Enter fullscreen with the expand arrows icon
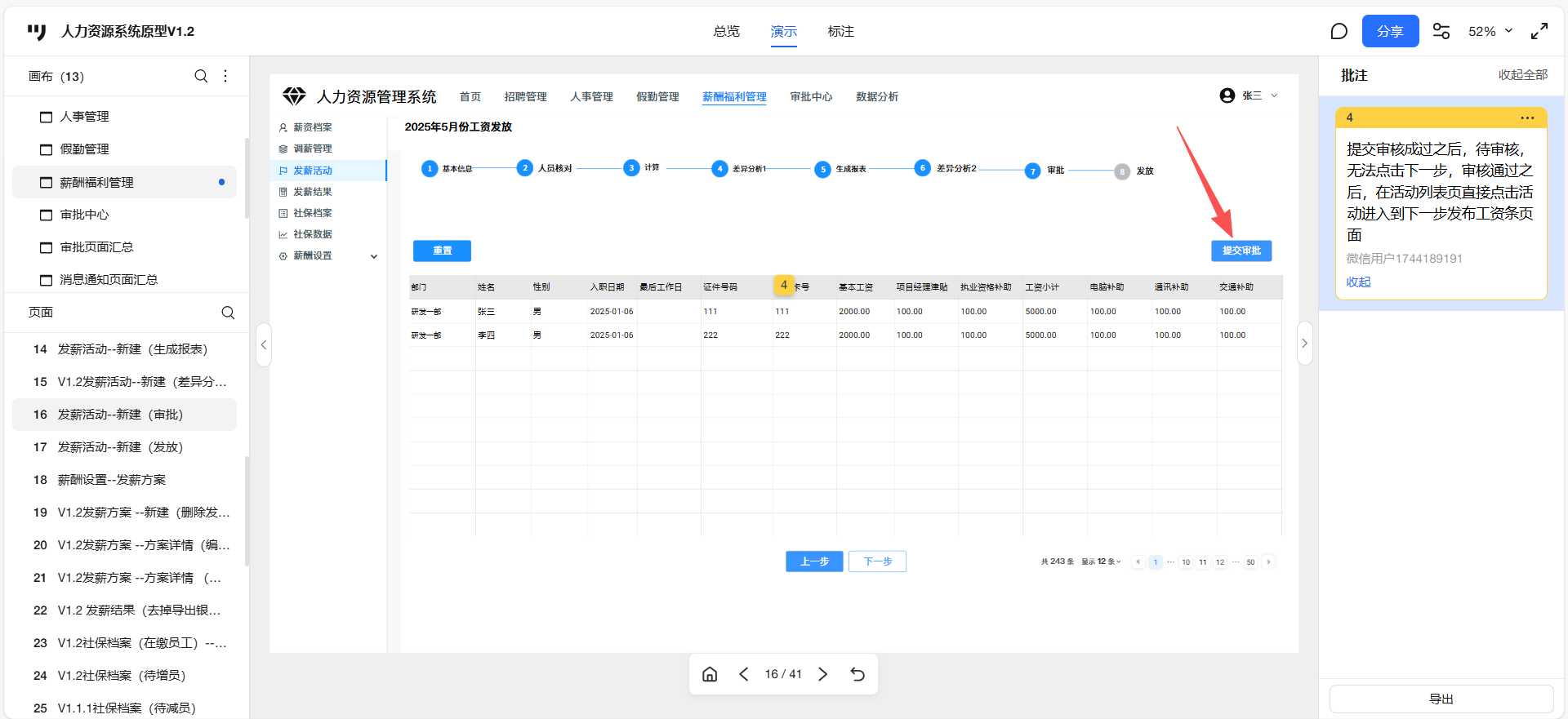 pos(1539,31)
